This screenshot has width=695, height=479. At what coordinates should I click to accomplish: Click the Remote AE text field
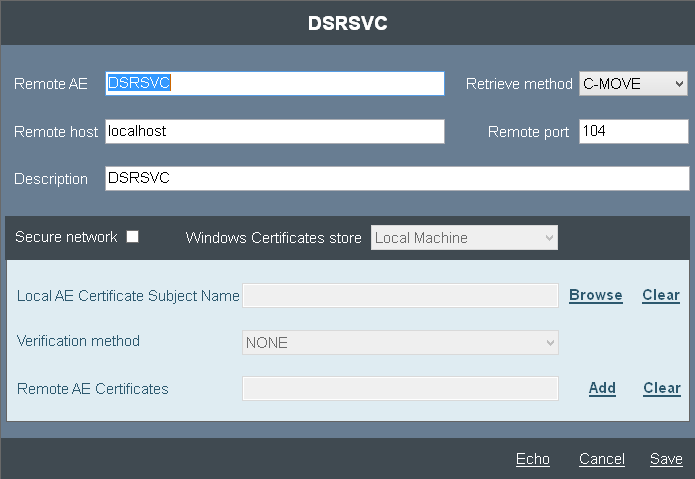[274, 84]
